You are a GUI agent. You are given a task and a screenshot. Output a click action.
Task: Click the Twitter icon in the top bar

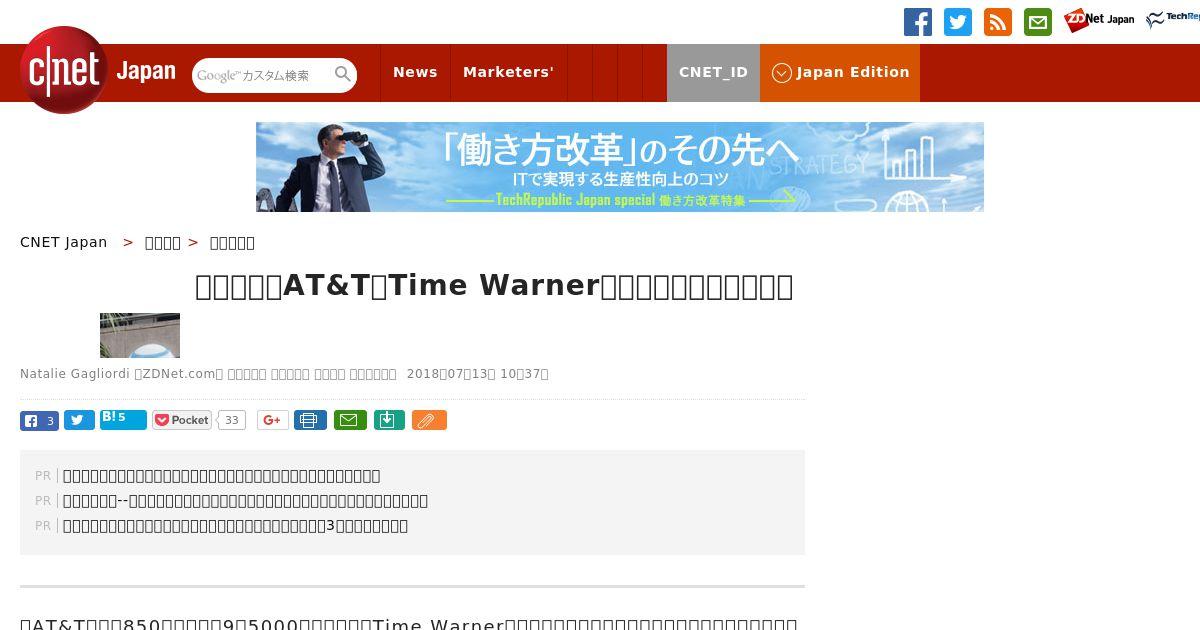click(x=958, y=22)
